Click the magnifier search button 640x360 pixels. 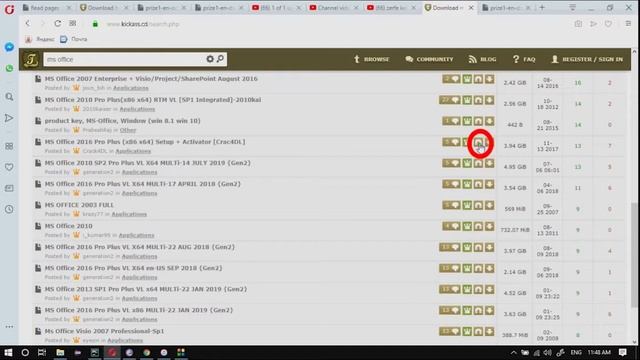point(220,59)
